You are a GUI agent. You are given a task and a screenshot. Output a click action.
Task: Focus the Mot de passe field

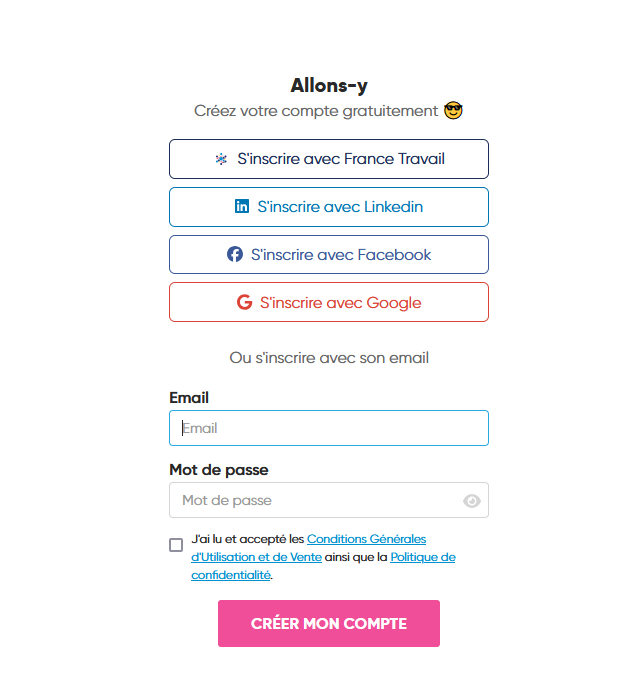329,500
